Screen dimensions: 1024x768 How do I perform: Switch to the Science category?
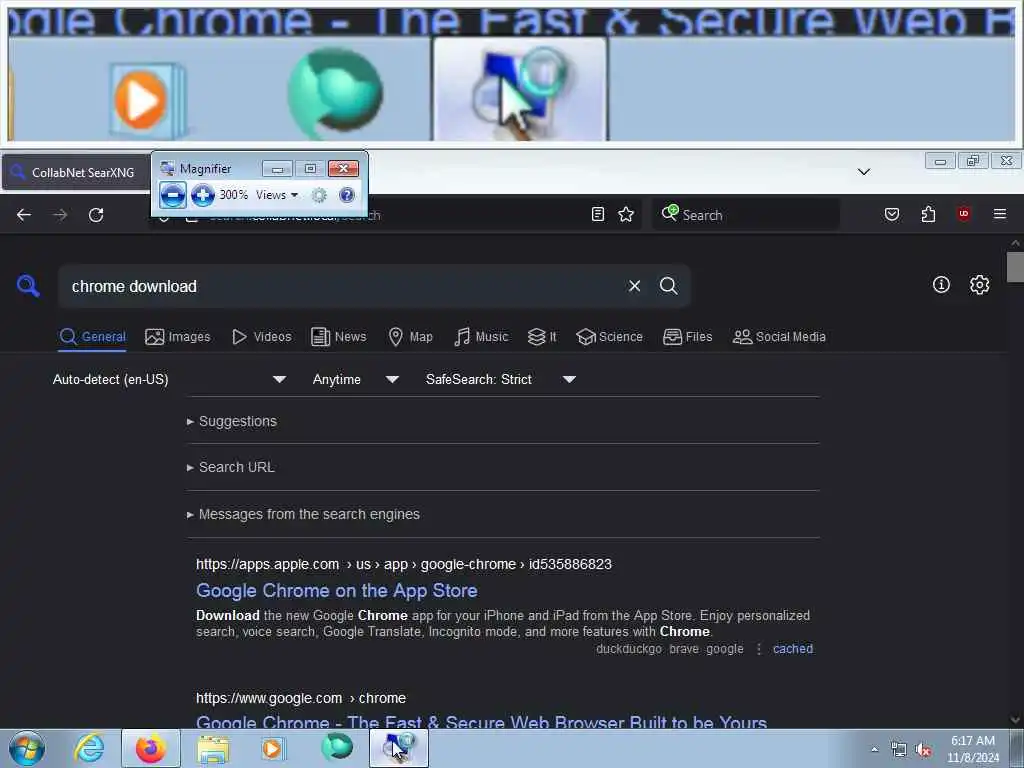pyautogui.click(x=609, y=337)
